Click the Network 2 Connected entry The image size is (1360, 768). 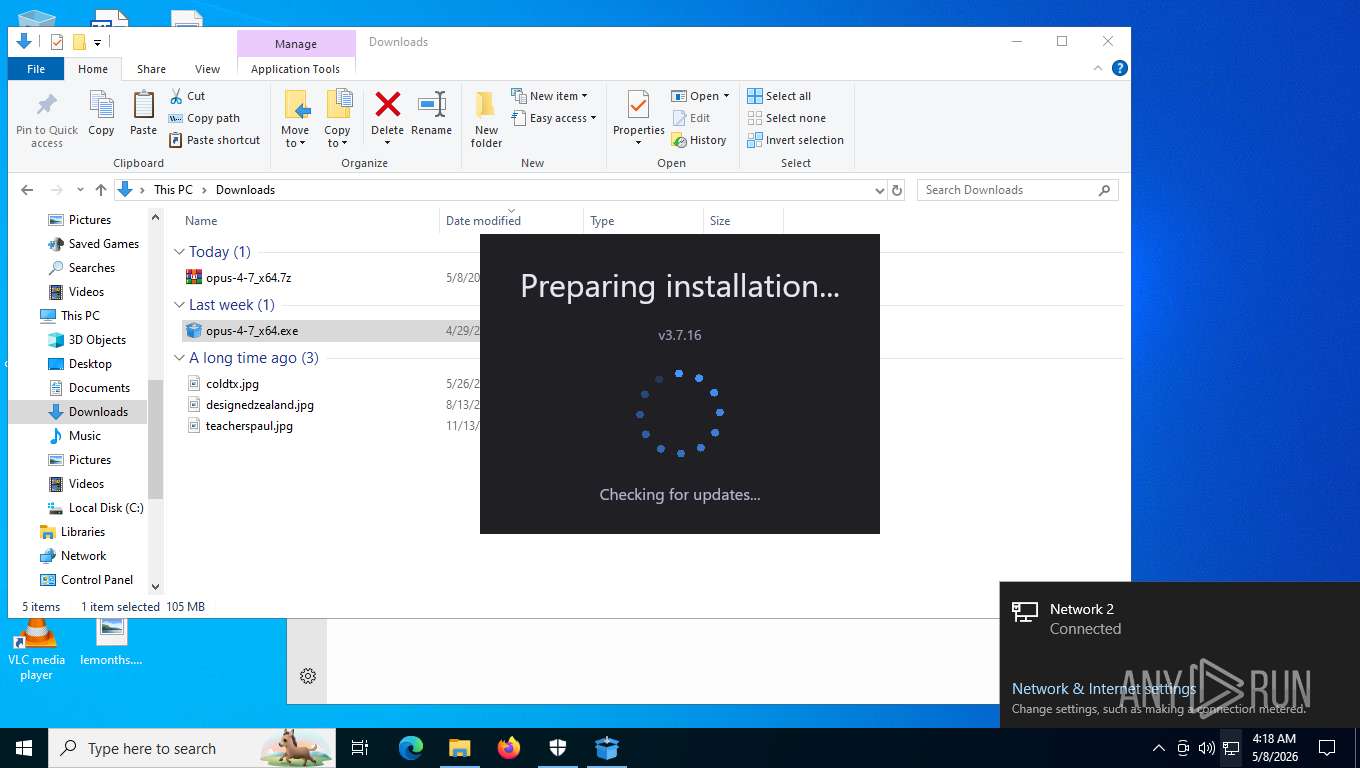[x=1180, y=619]
